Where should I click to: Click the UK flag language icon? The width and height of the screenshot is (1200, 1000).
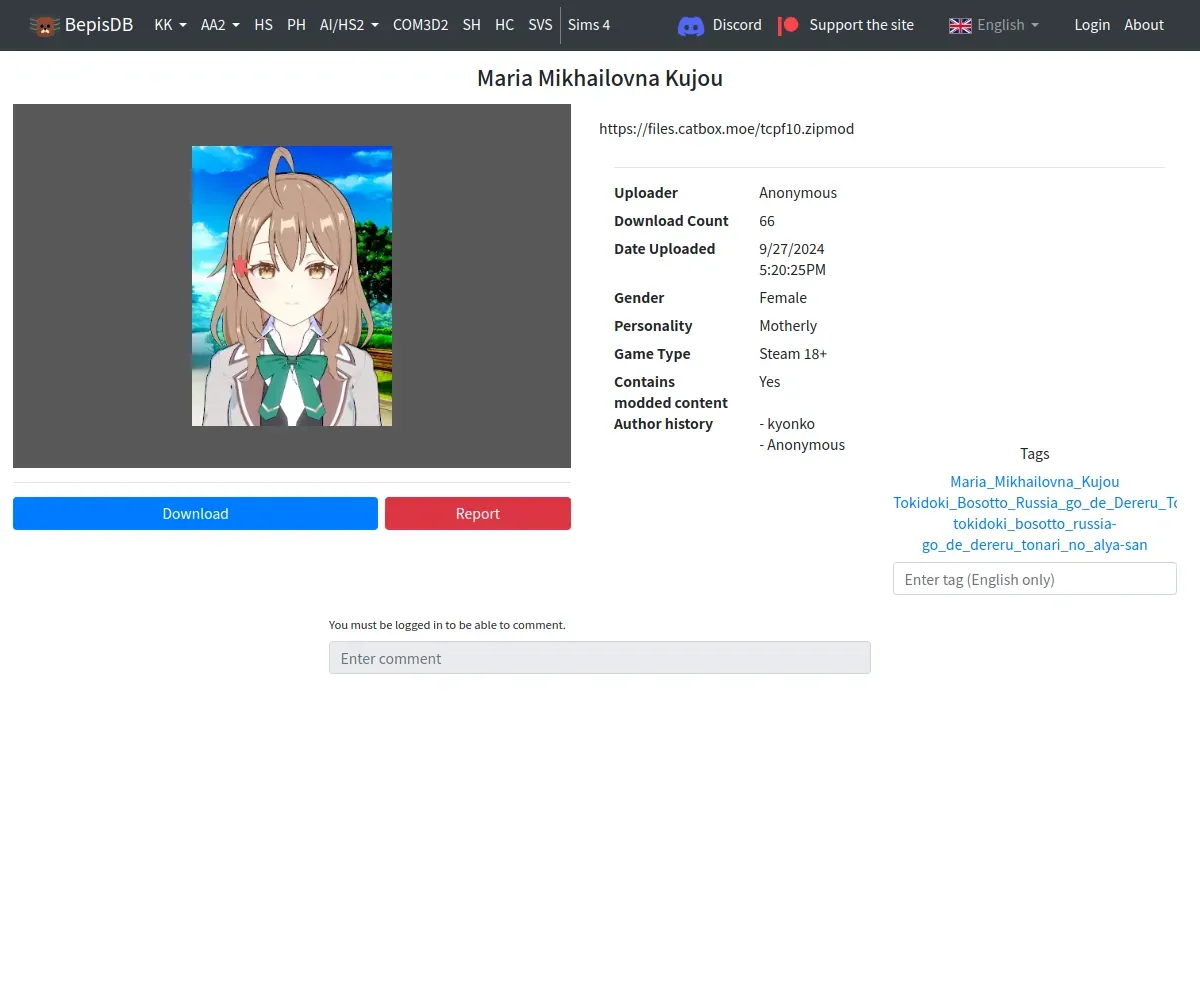960,25
